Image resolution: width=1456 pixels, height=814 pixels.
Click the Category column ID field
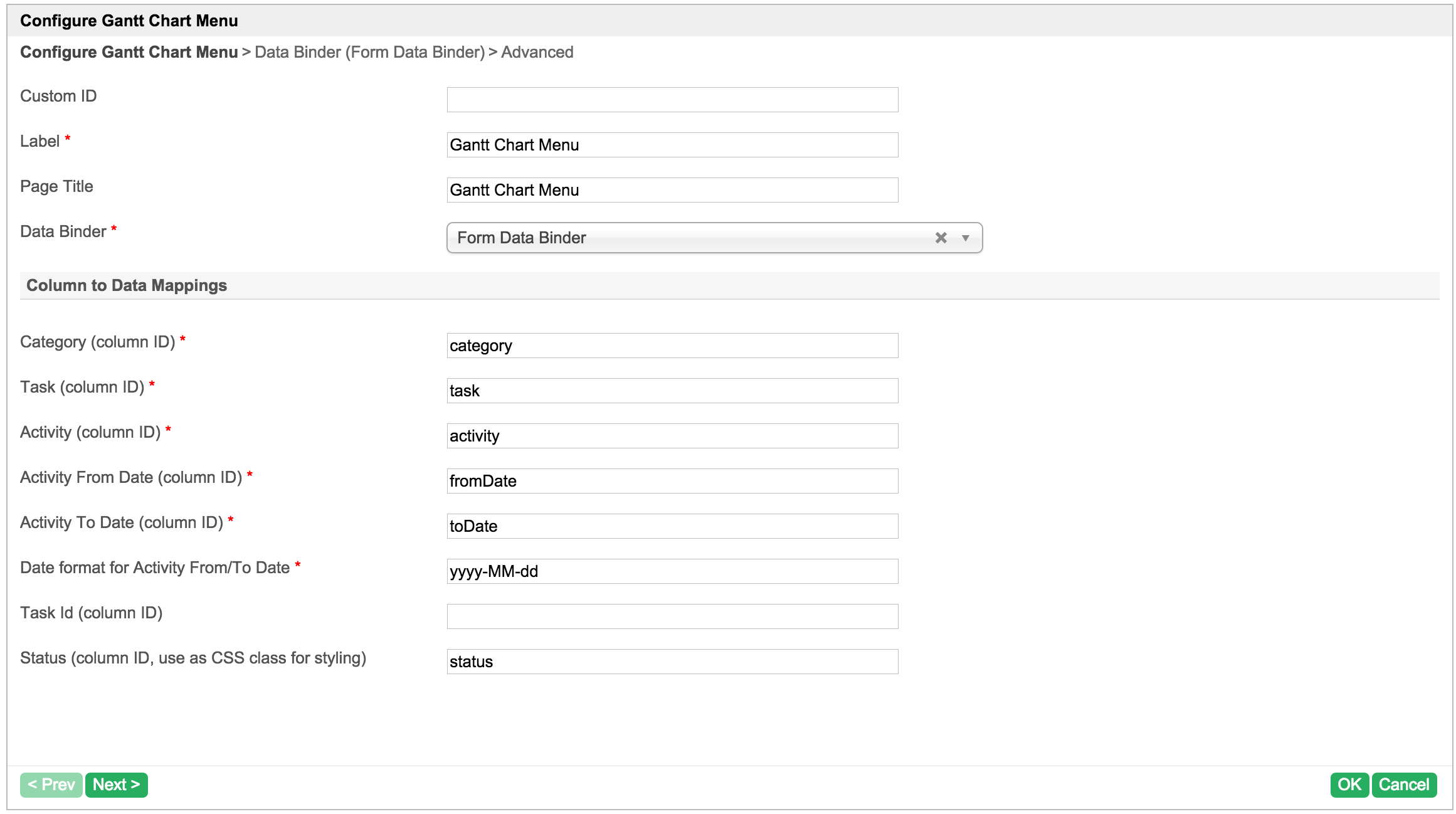pos(672,346)
